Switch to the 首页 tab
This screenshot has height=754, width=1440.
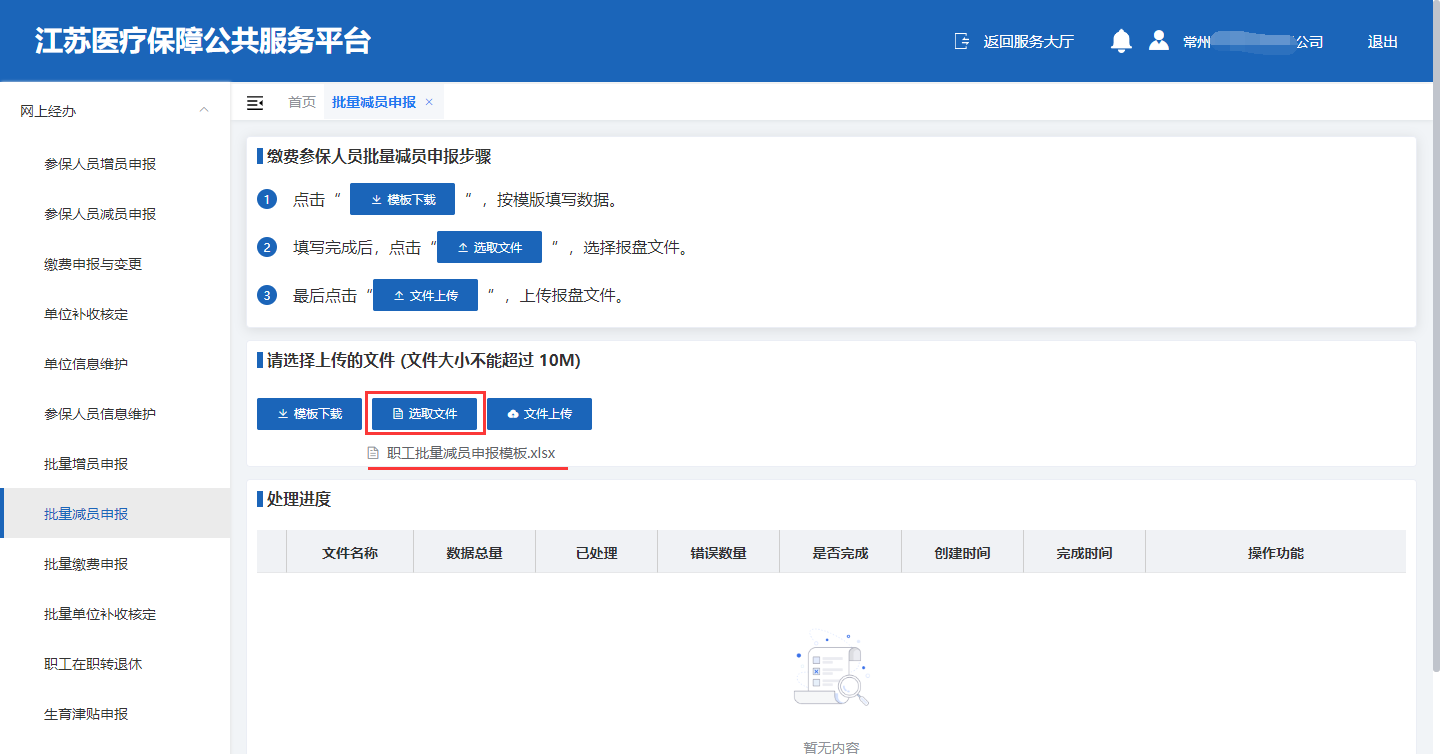(x=302, y=102)
